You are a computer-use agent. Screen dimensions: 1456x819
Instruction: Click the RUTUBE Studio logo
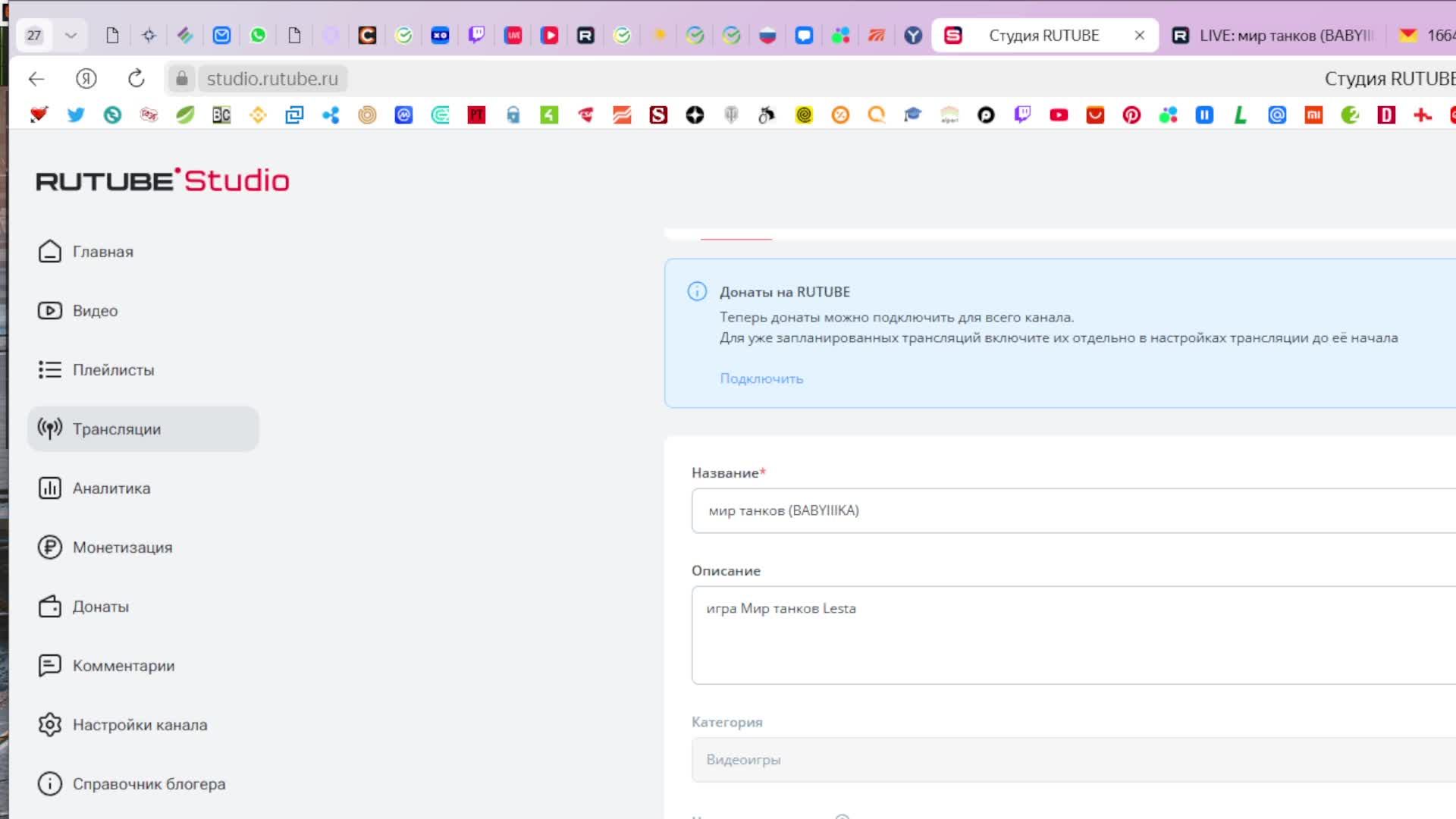[x=162, y=180]
